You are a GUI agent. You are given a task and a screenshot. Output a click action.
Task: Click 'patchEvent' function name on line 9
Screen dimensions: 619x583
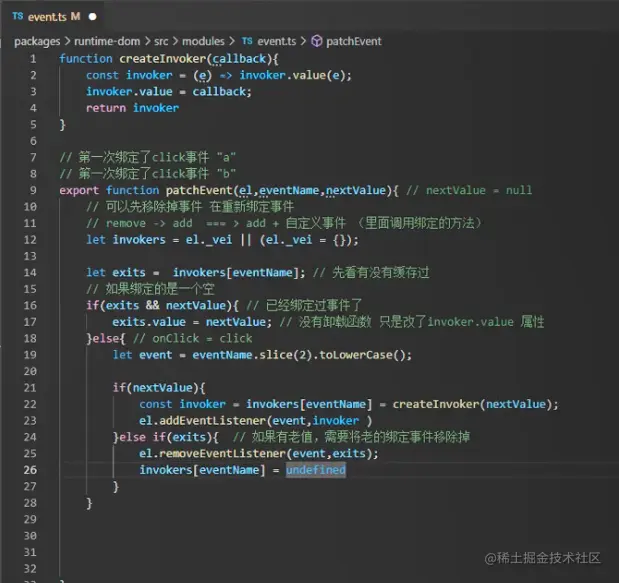[199, 190]
